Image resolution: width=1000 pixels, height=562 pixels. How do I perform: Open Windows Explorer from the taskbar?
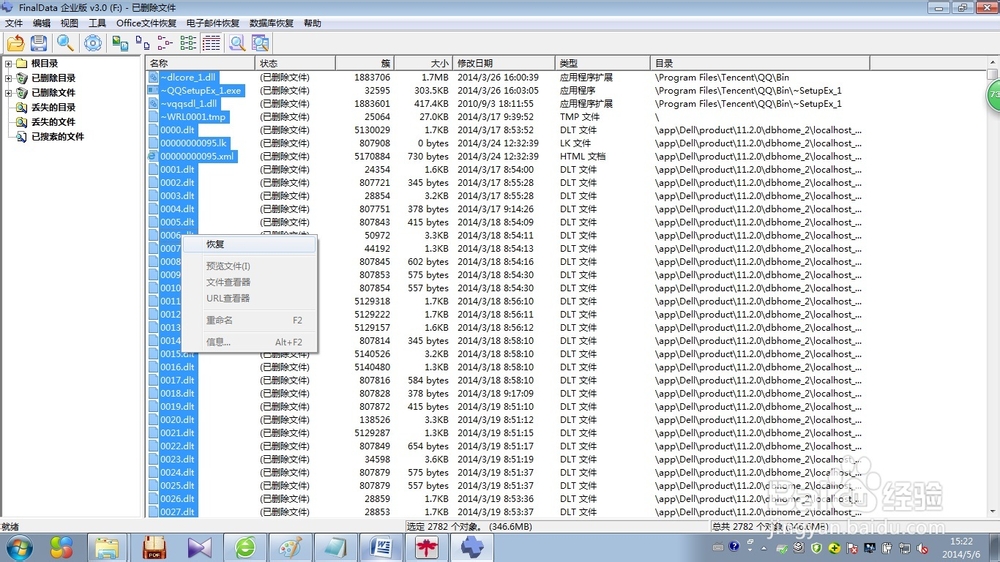pyautogui.click(x=107, y=548)
